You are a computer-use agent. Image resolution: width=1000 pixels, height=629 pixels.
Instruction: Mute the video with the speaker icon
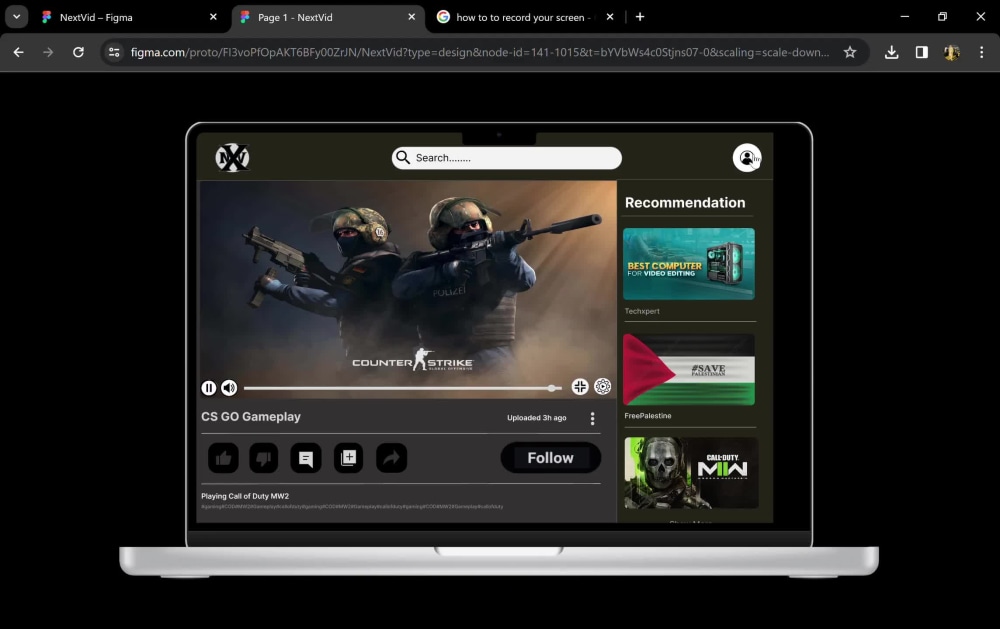point(229,387)
